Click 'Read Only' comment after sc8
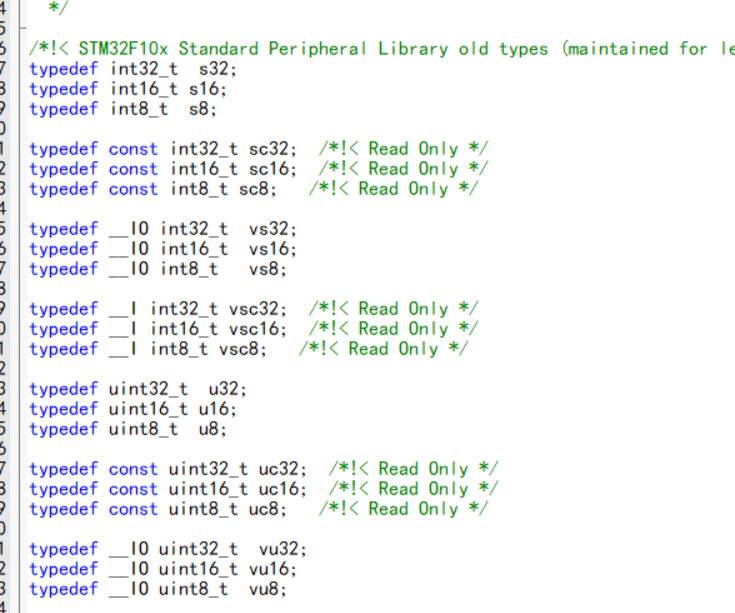Screen dimensions: 735x613 coord(403,189)
